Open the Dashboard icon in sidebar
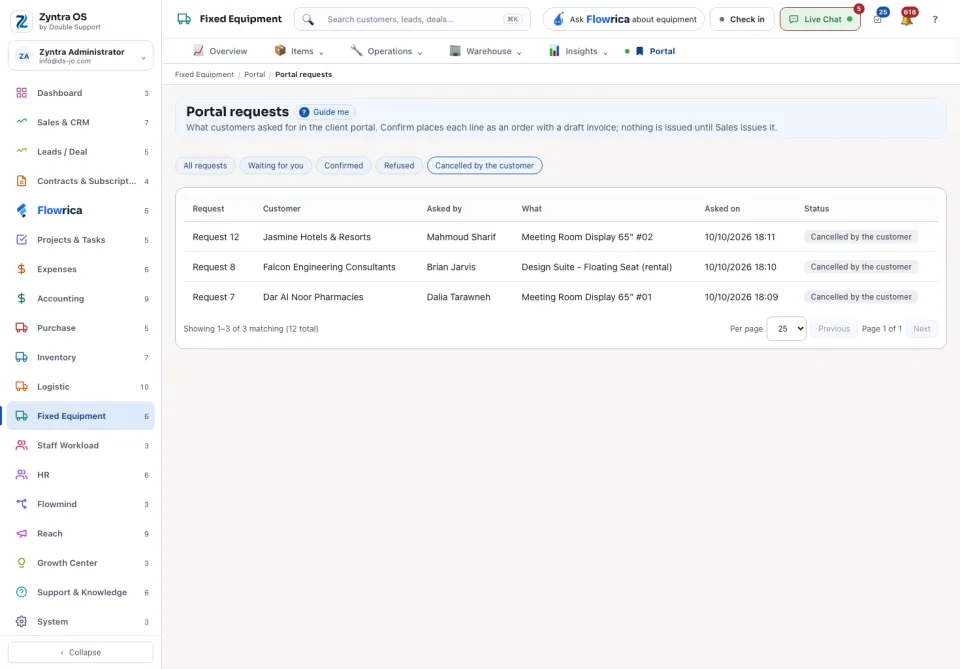 point(21,93)
